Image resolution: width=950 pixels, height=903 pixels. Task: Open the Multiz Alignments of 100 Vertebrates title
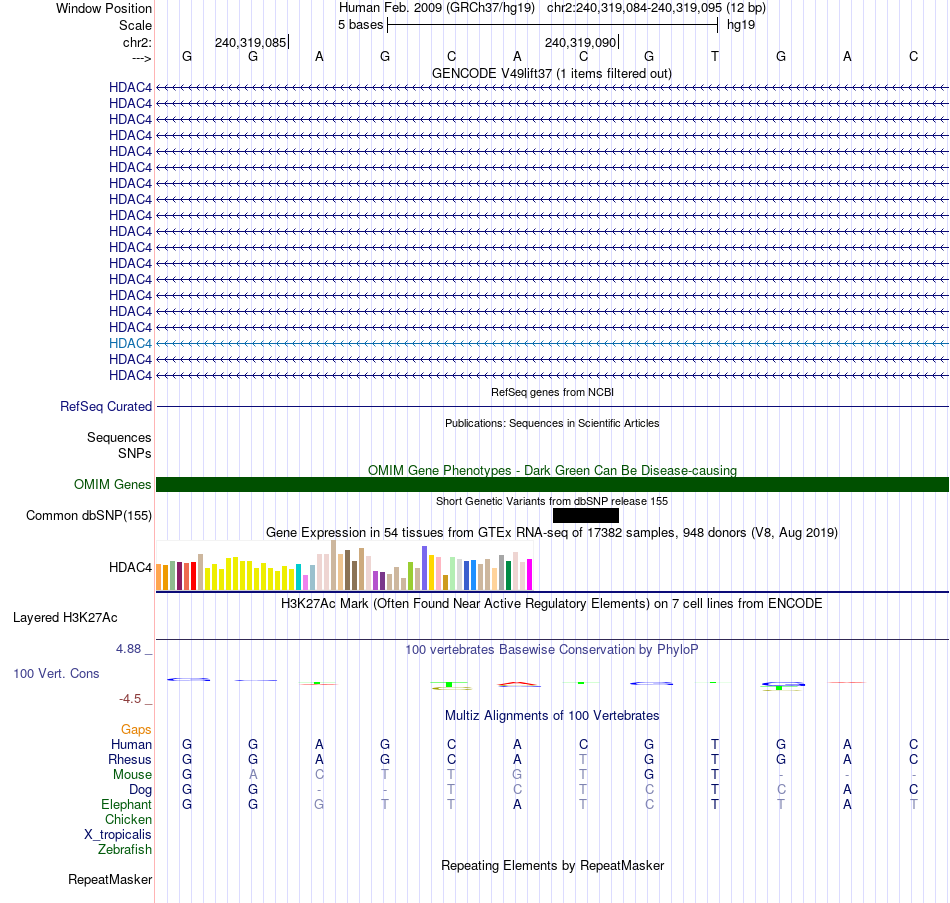pyautogui.click(x=552, y=716)
